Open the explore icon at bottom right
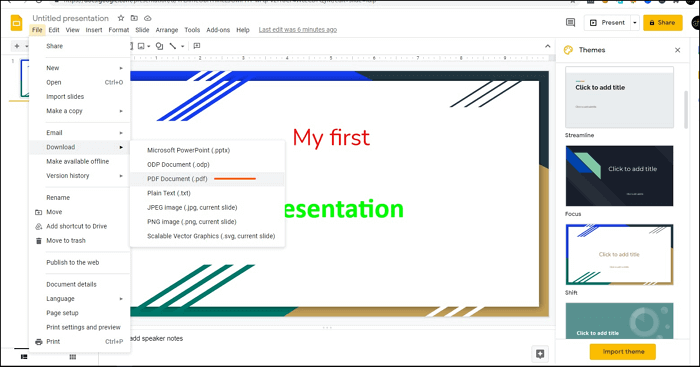The image size is (700, 367). pos(540,354)
